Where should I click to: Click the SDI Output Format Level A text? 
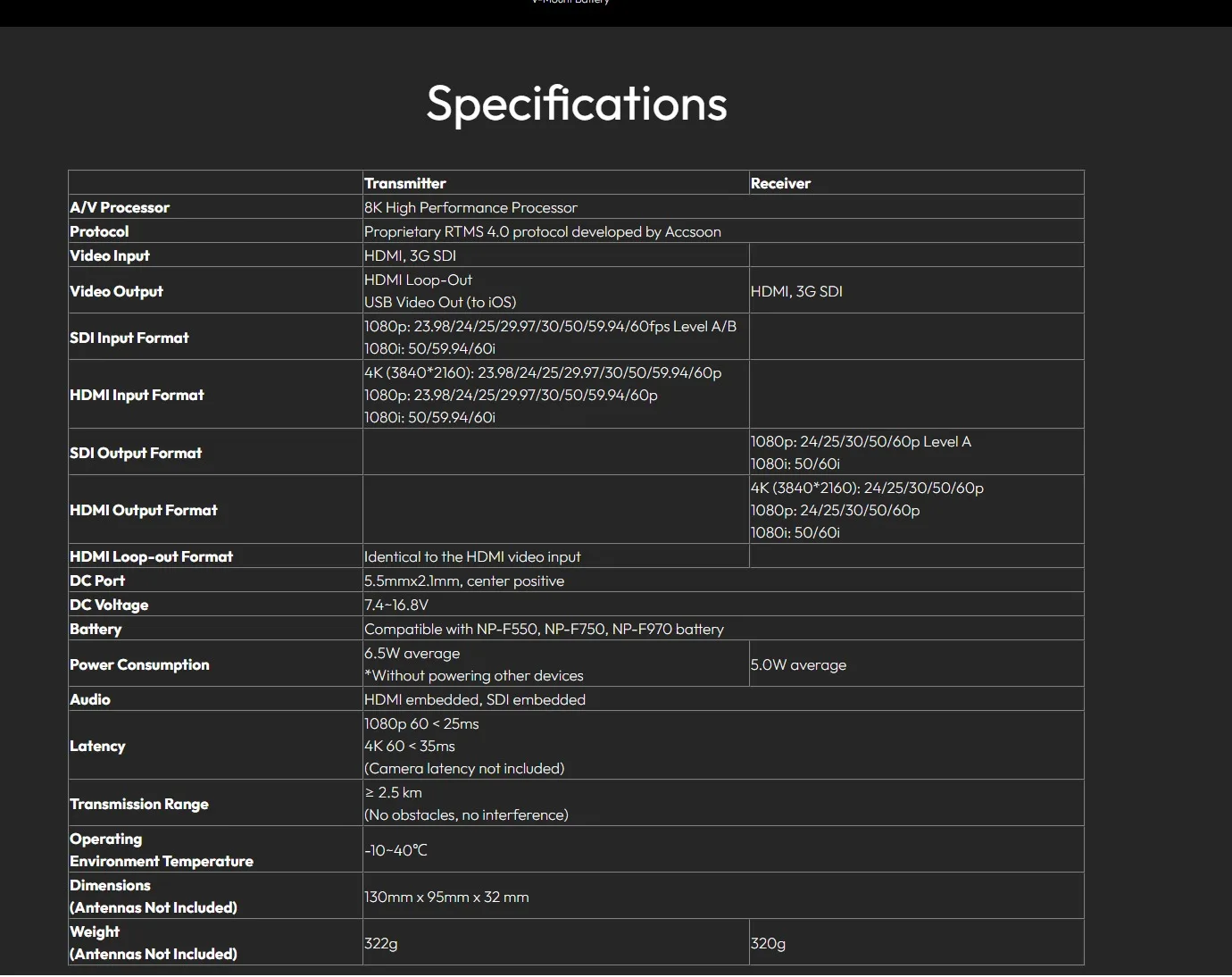click(861, 441)
